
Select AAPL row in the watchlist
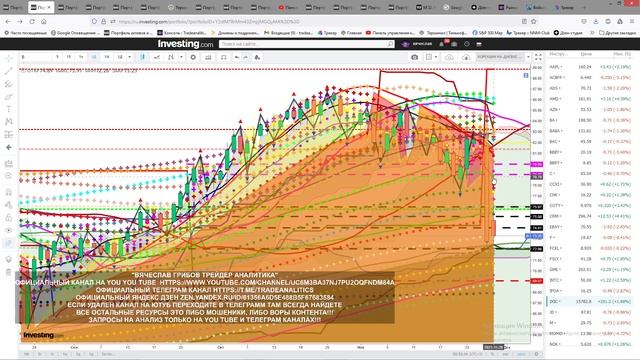coord(590,67)
